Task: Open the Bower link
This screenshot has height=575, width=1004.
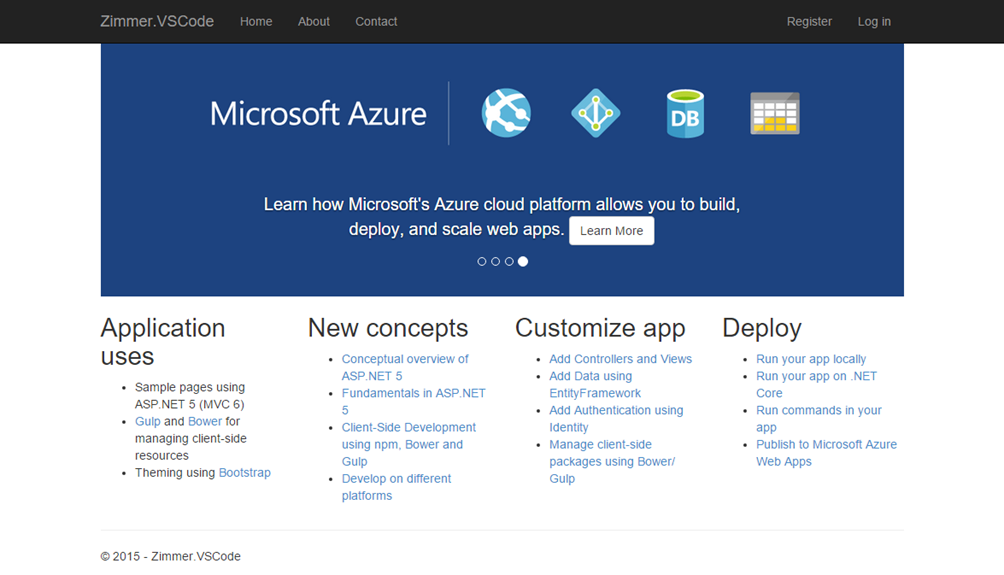Action: 205,421
